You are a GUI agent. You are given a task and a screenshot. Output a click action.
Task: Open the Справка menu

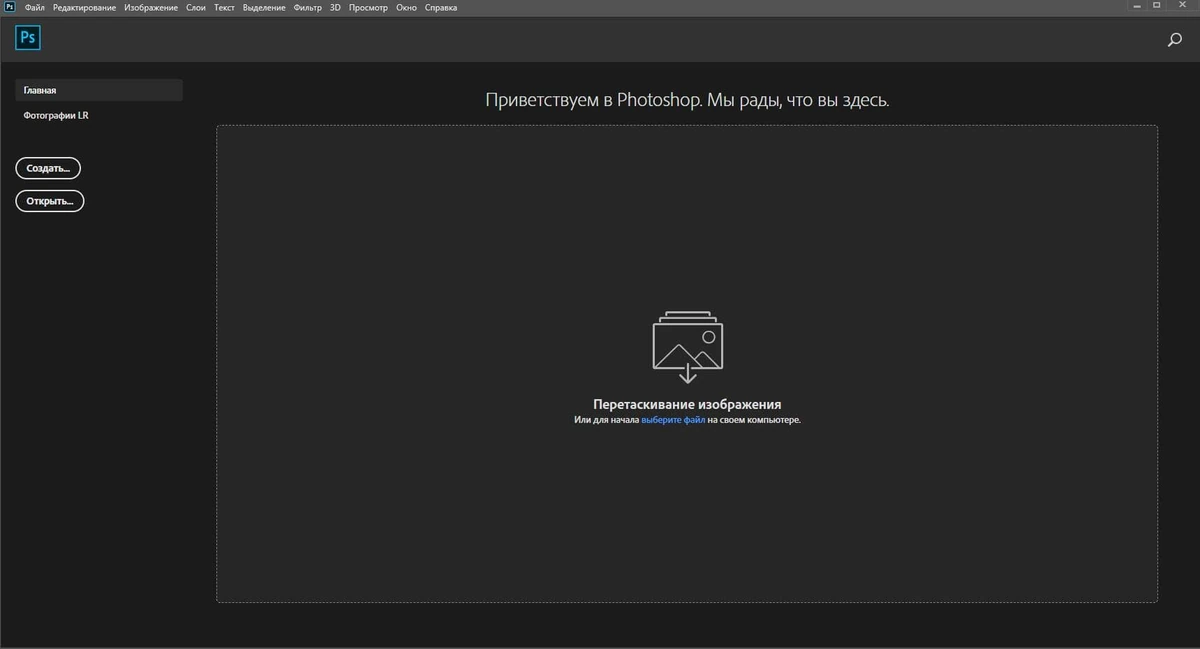(x=441, y=7)
